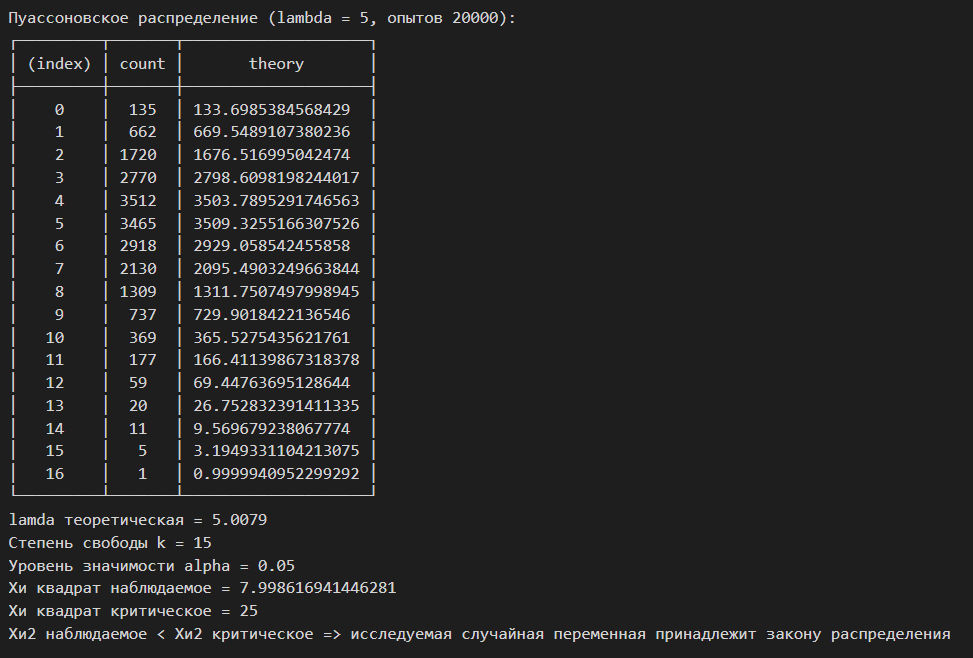
Task: Click count value 3512 in row 4
Action: (138, 201)
